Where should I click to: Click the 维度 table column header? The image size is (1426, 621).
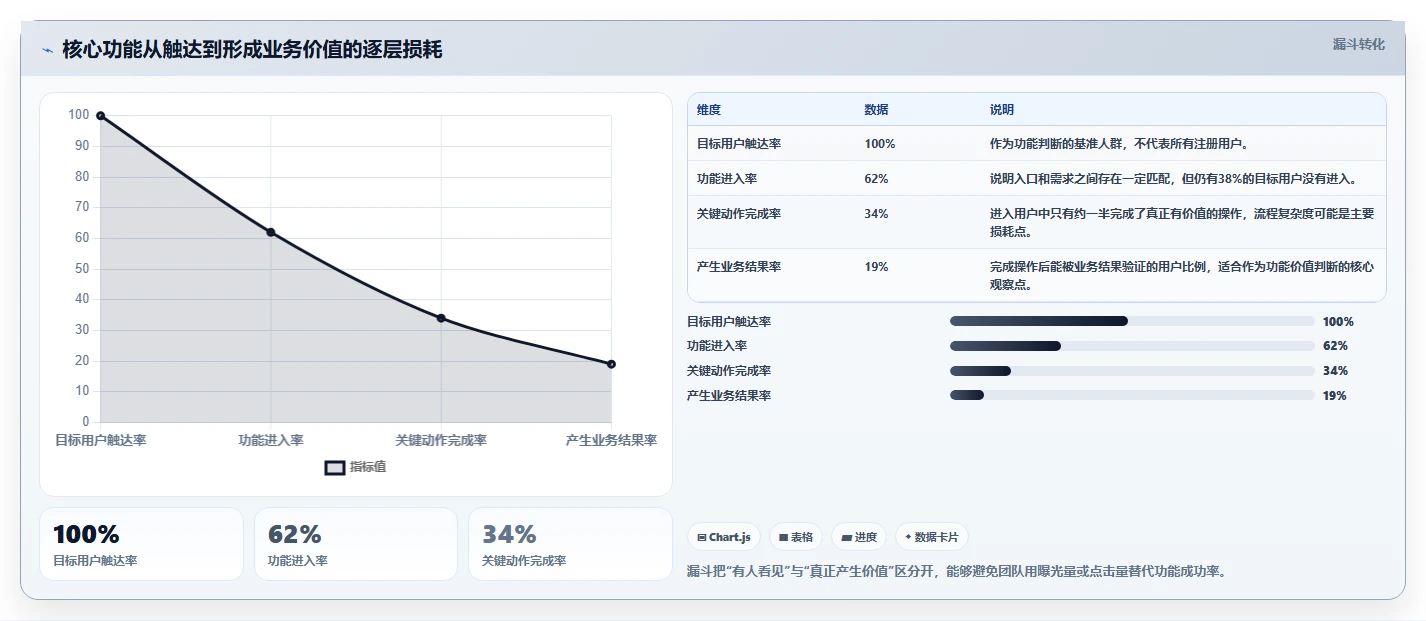pos(709,110)
